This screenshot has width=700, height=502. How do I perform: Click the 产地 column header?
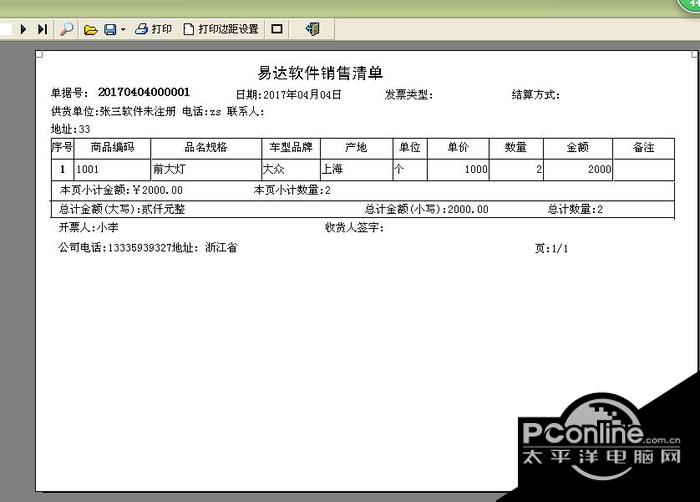tap(356, 147)
